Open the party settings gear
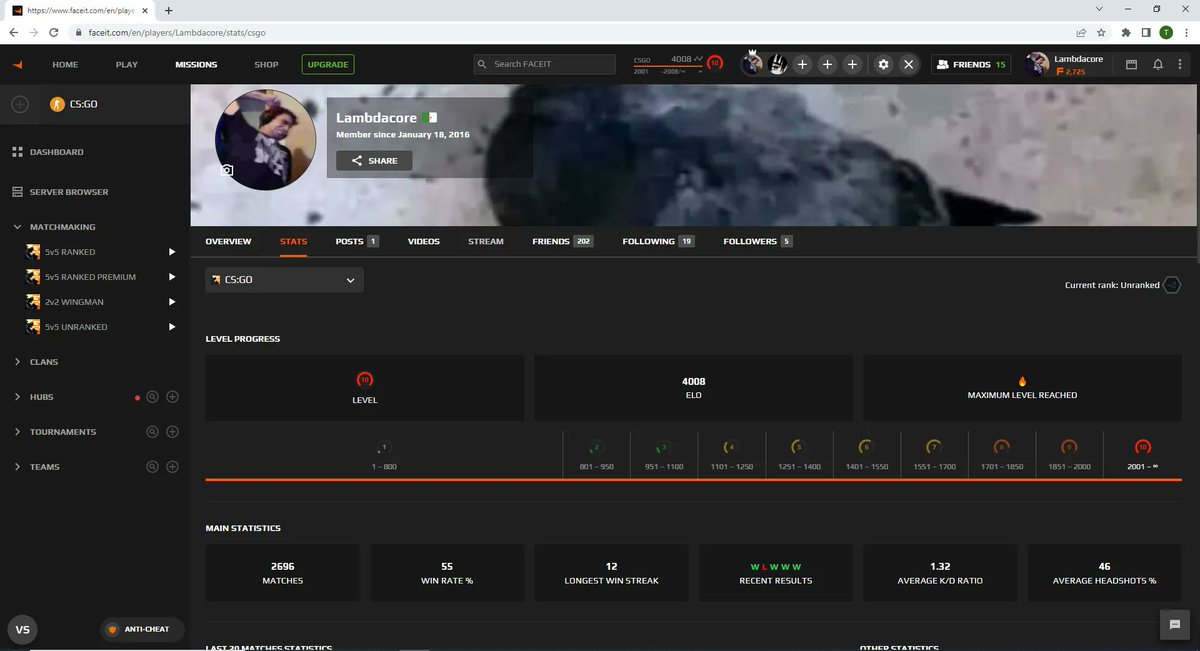Screen dimensions: 1200x651 (x=883, y=64)
